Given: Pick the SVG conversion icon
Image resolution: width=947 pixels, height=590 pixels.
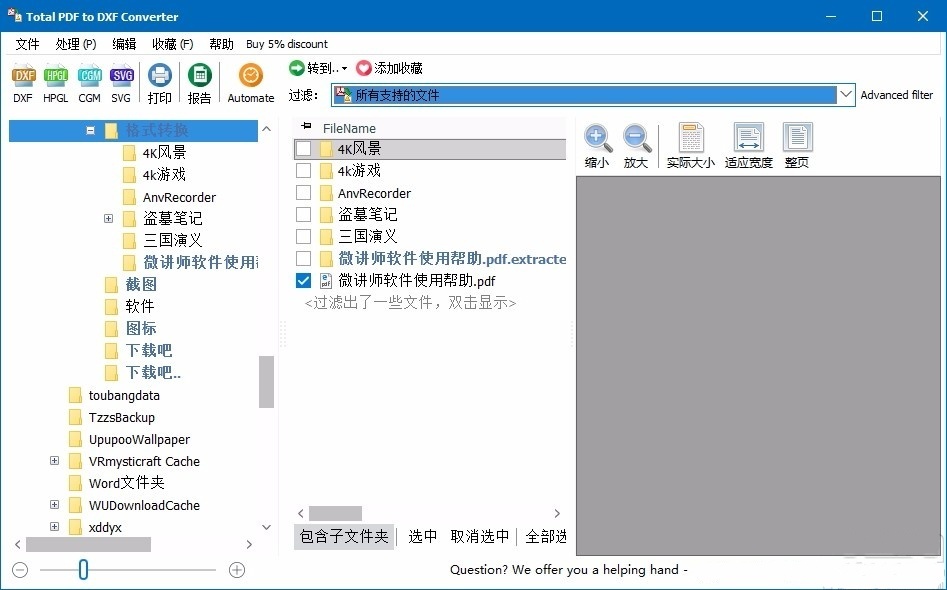Looking at the screenshot, I should [121, 76].
